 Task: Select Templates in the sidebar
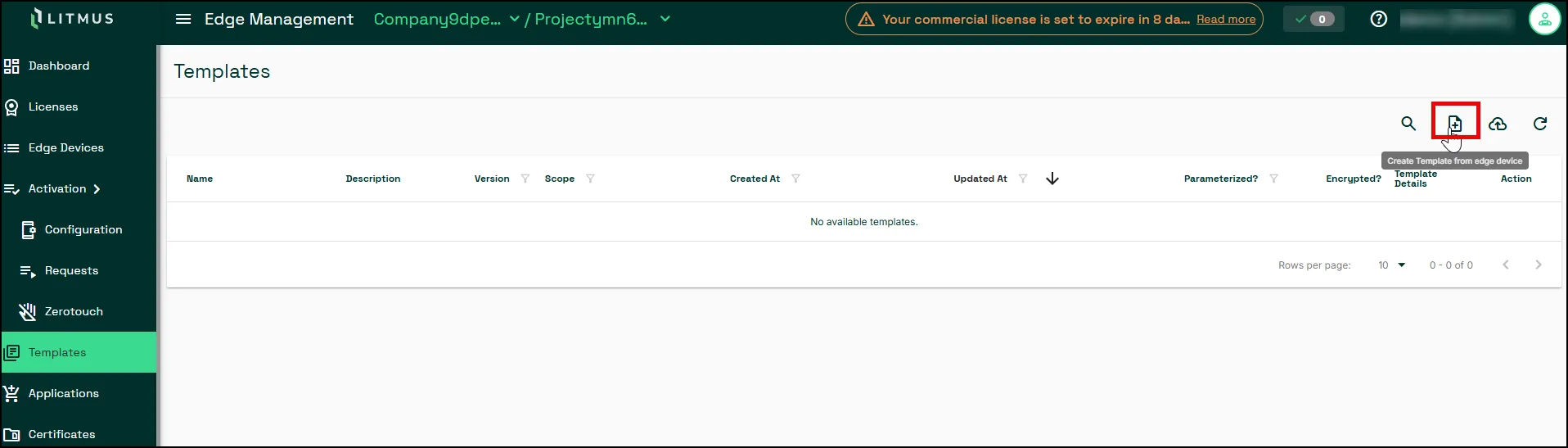pos(79,352)
